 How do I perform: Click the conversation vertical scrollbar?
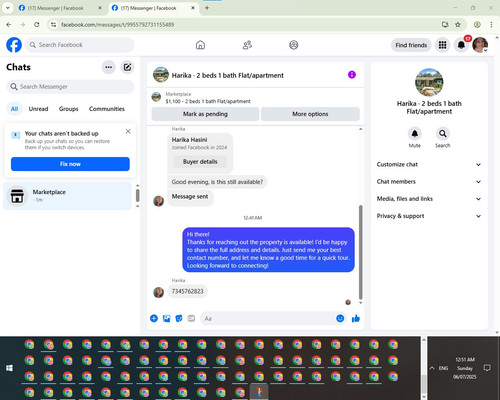point(360,252)
